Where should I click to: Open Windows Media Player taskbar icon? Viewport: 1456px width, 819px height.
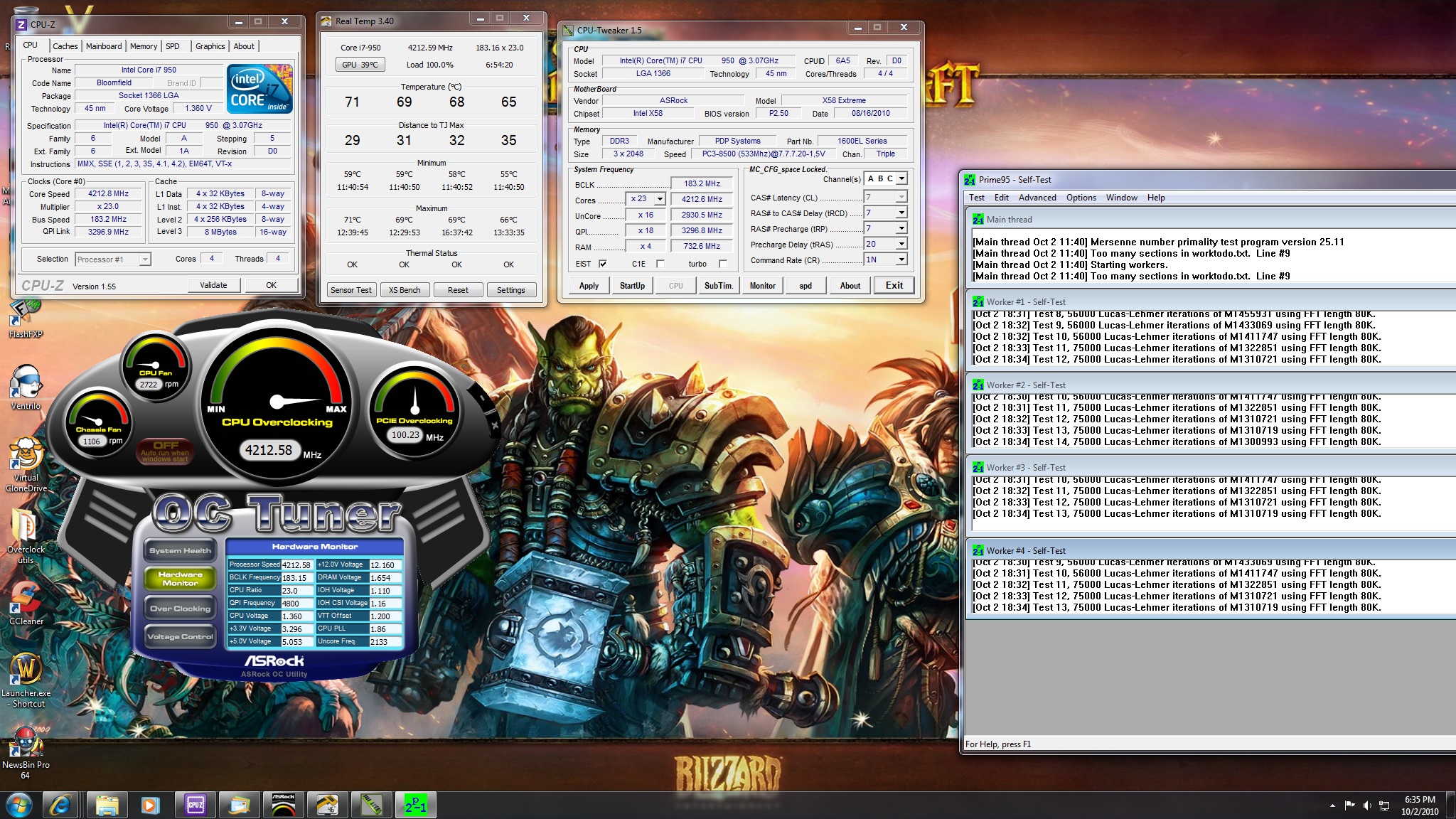pos(150,805)
